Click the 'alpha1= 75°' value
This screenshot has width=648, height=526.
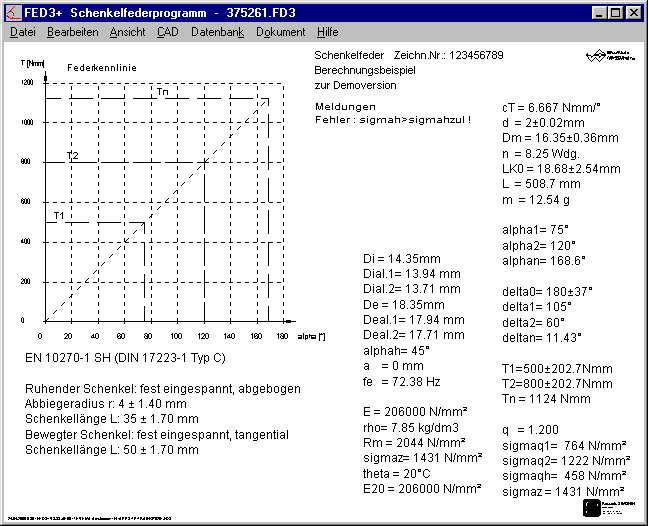(x=536, y=230)
